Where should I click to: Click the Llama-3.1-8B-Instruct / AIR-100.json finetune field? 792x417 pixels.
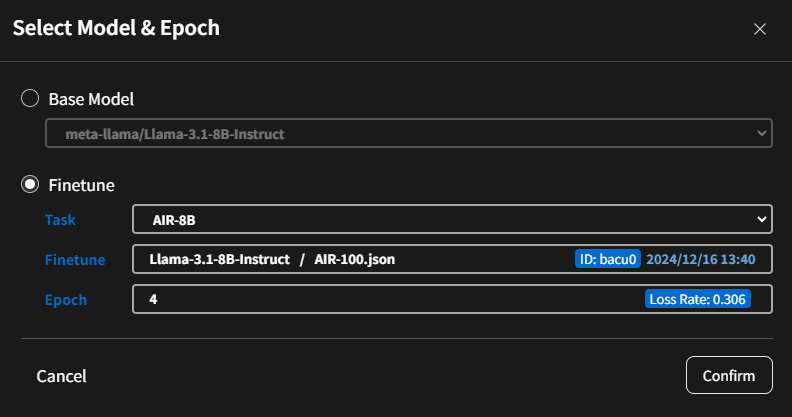pyautogui.click(x=350, y=259)
